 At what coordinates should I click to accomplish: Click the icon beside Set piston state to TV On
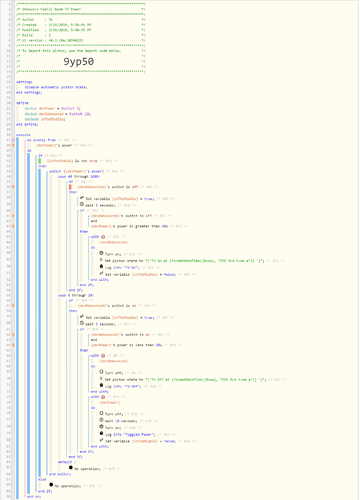(x=101, y=260)
